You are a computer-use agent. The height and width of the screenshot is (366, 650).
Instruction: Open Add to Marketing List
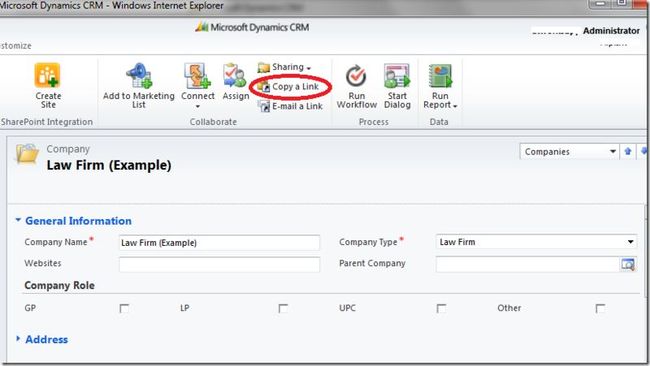pos(138,86)
